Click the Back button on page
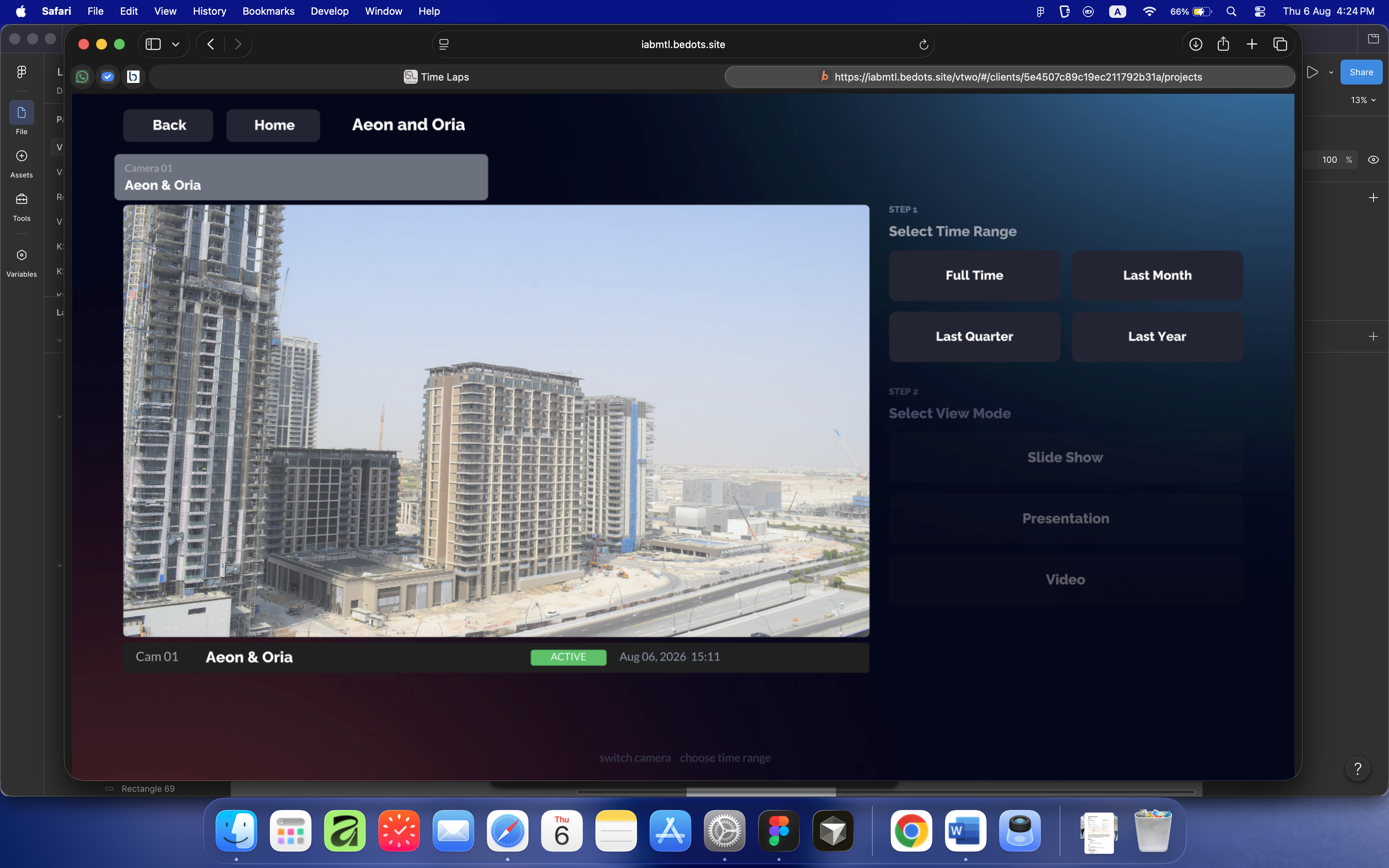The width and height of the screenshot is (1389, 868). click(168, 125)
